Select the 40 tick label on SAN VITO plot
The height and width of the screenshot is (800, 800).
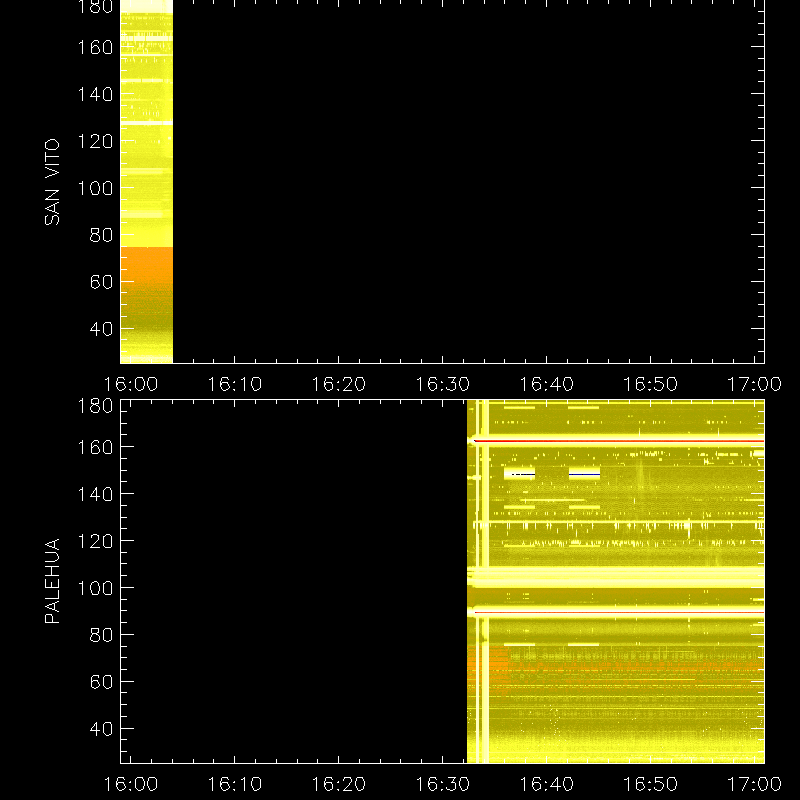(101, 329)
